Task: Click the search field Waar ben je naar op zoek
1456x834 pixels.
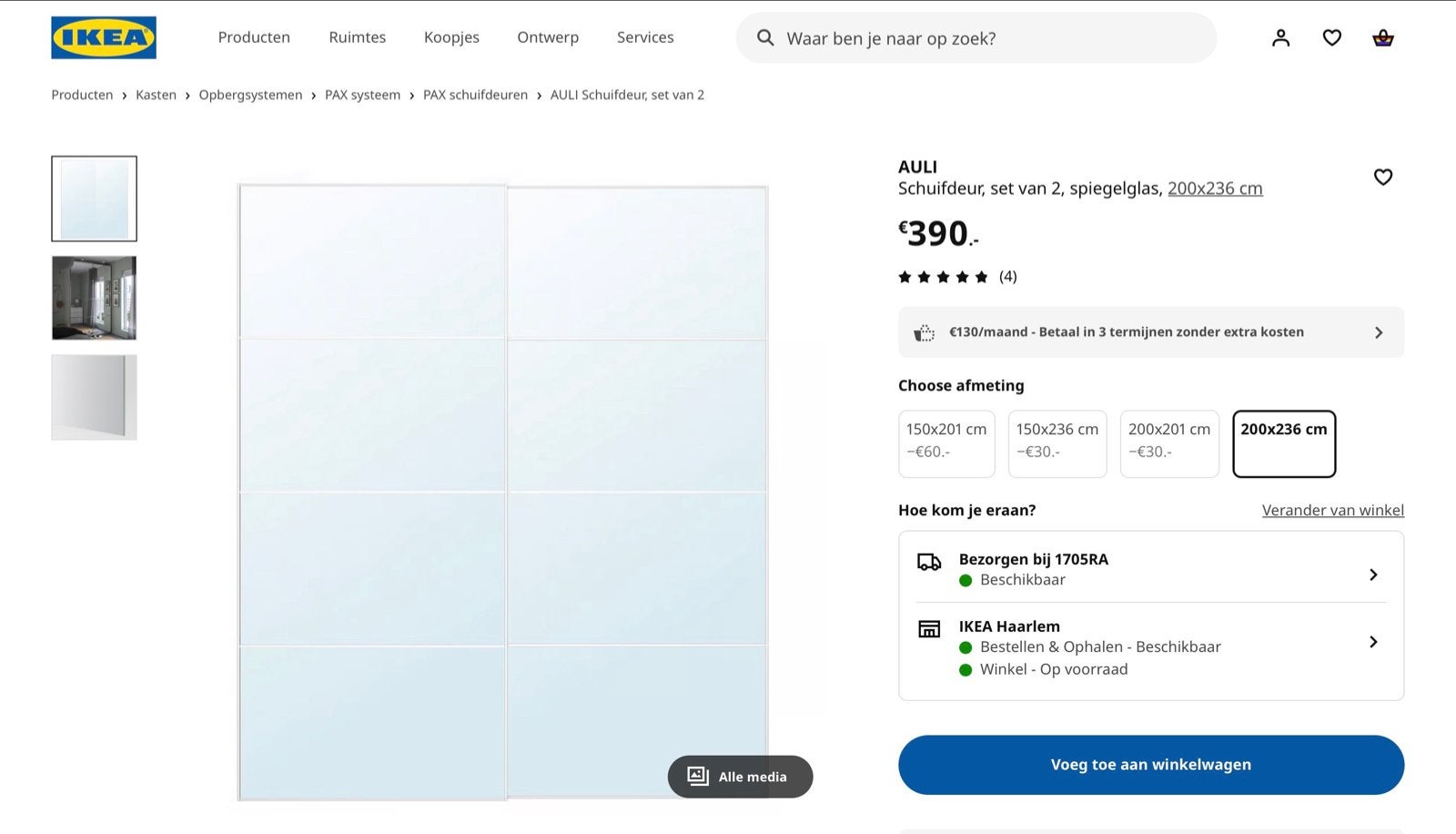Action: point(976,37)
